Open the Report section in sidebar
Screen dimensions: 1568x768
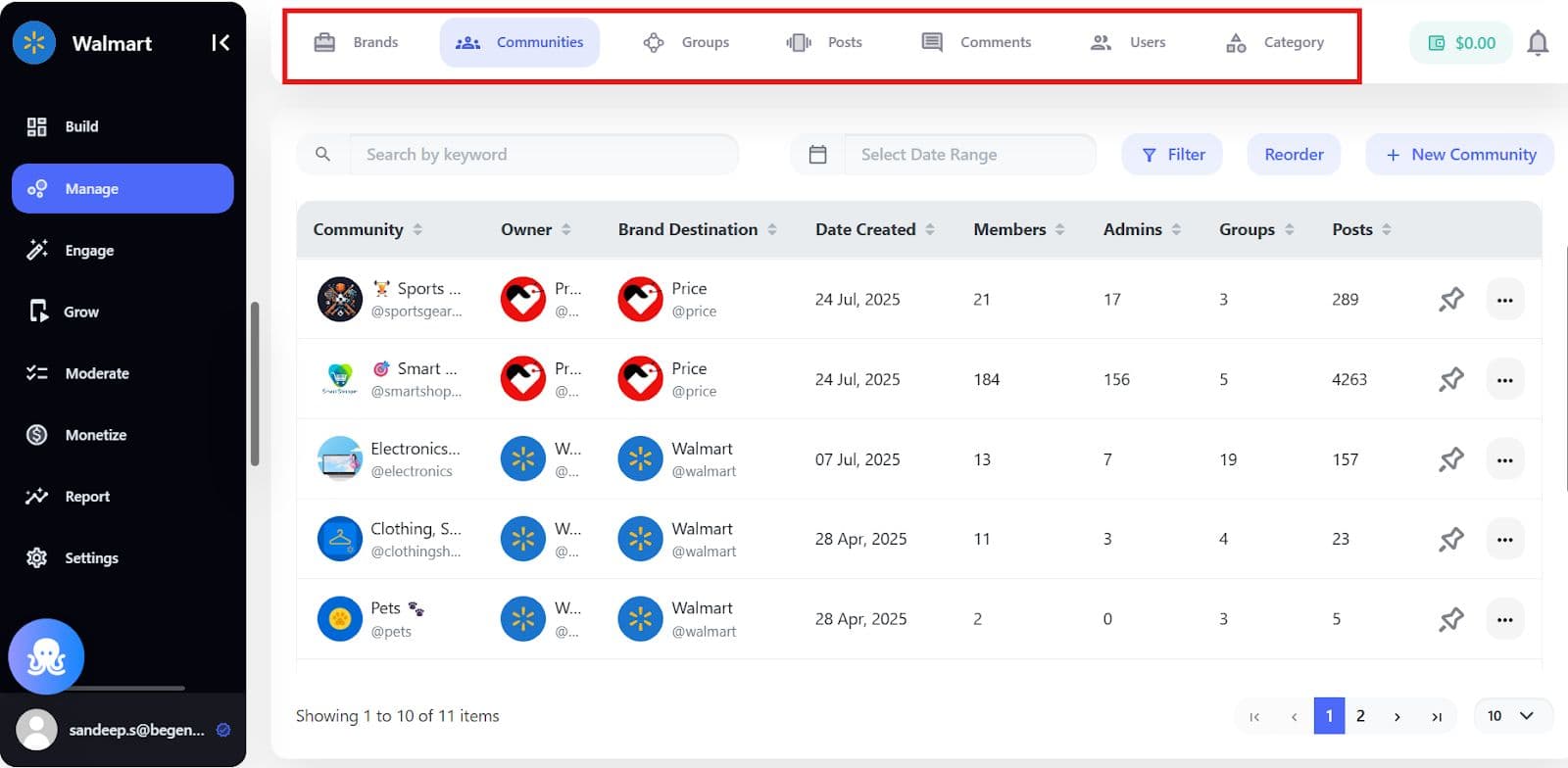(x=122, y=497)
